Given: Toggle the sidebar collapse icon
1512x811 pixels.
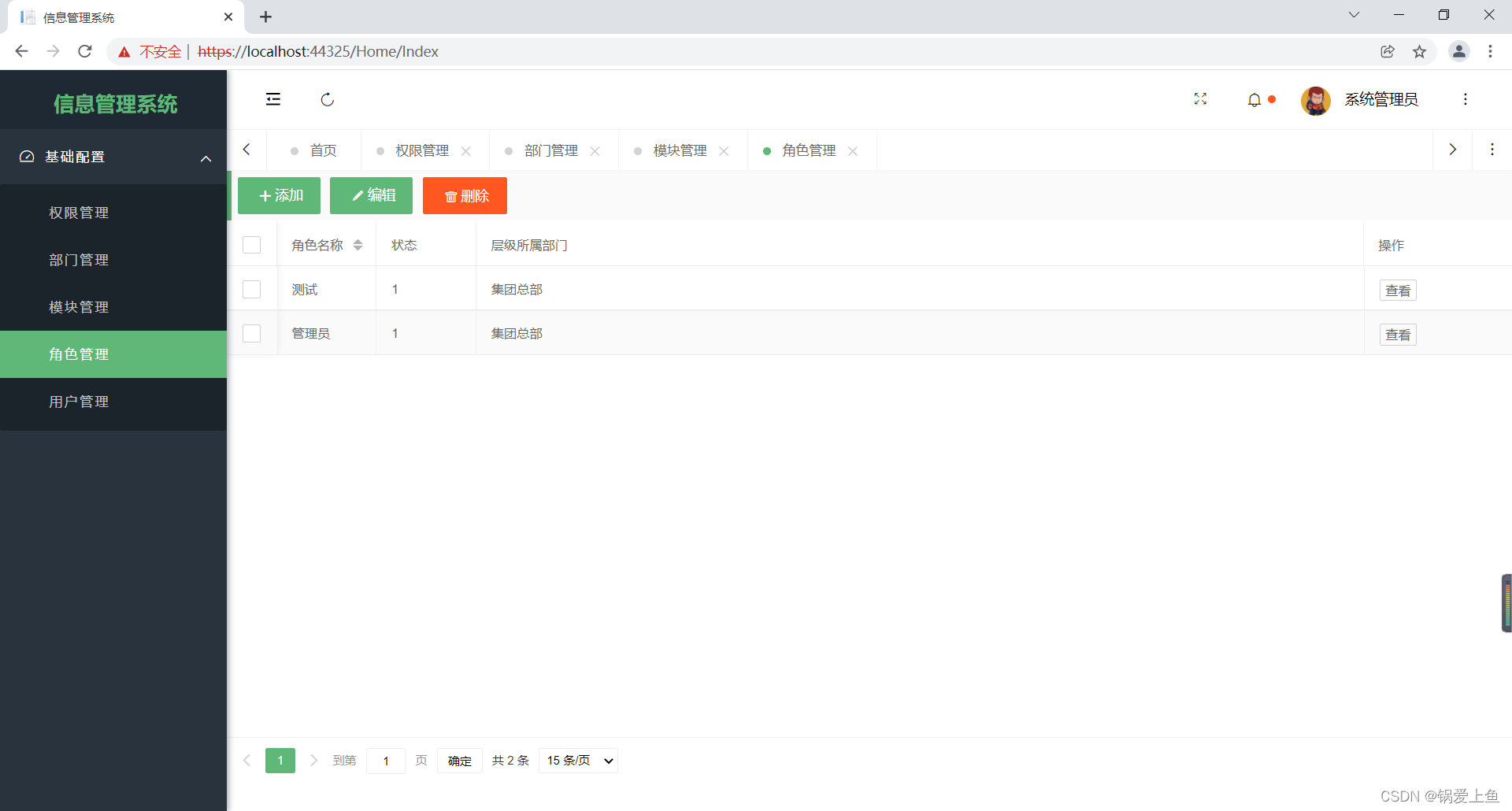Looking at the screenshot, I should [273, 99].
